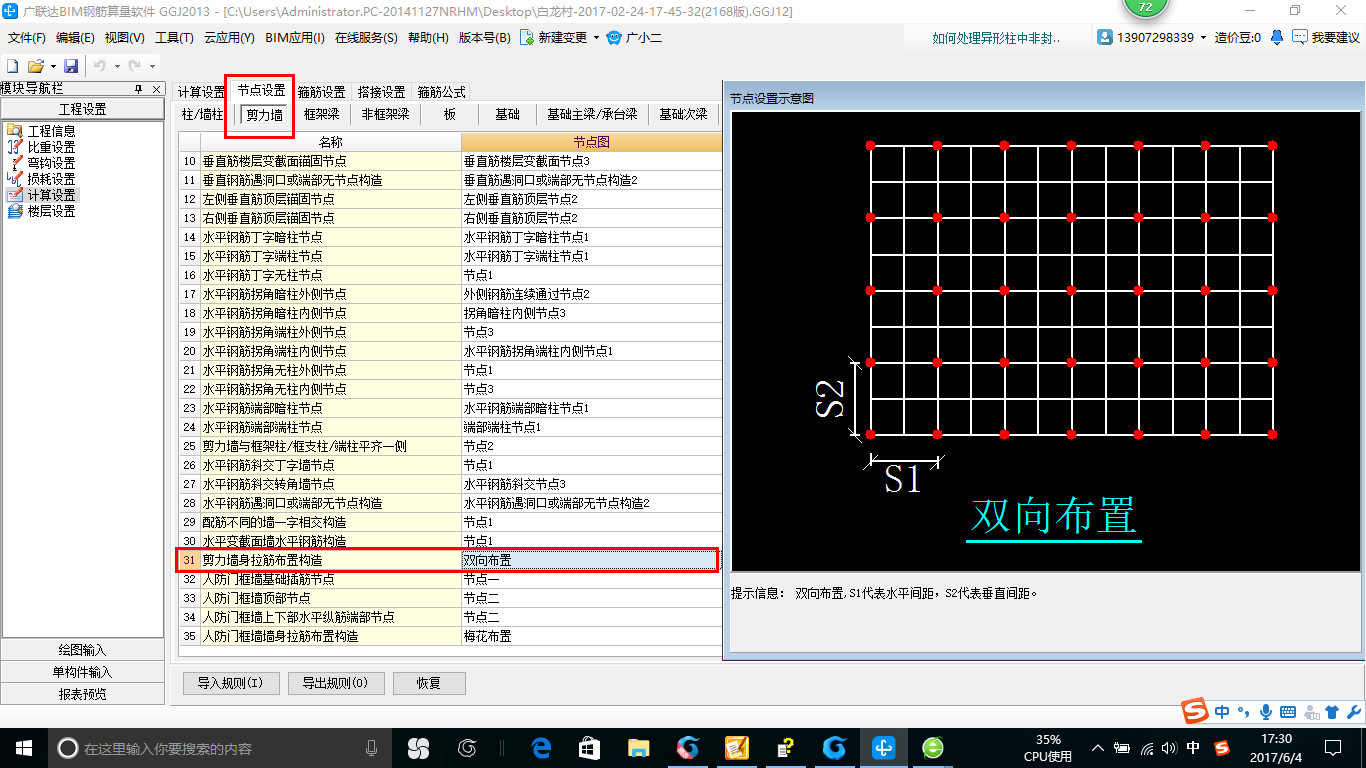This screenshot has width=1366, height=768.
Task: Select the 板 component tab
Action: pos(450,114)
